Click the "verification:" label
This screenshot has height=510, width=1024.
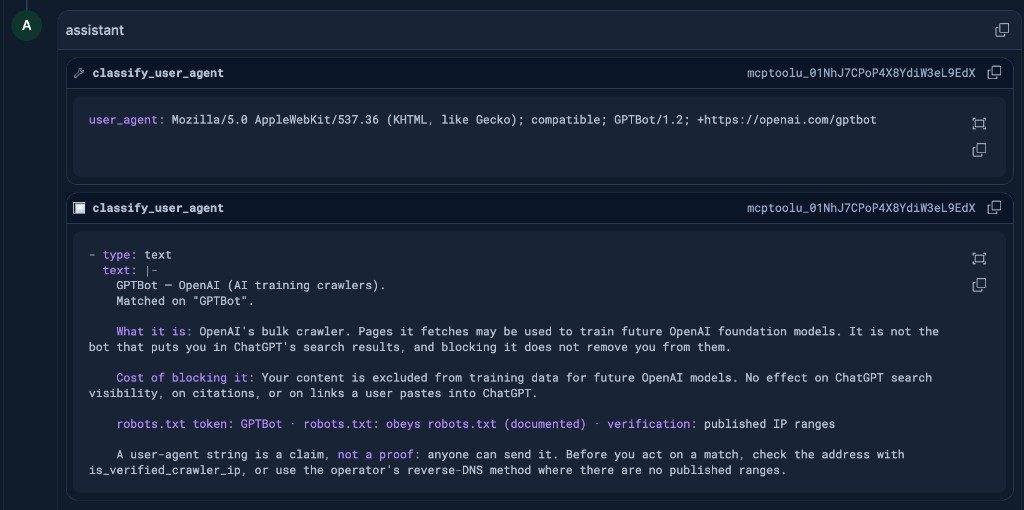pyautogui.click(x=652, y=424)
